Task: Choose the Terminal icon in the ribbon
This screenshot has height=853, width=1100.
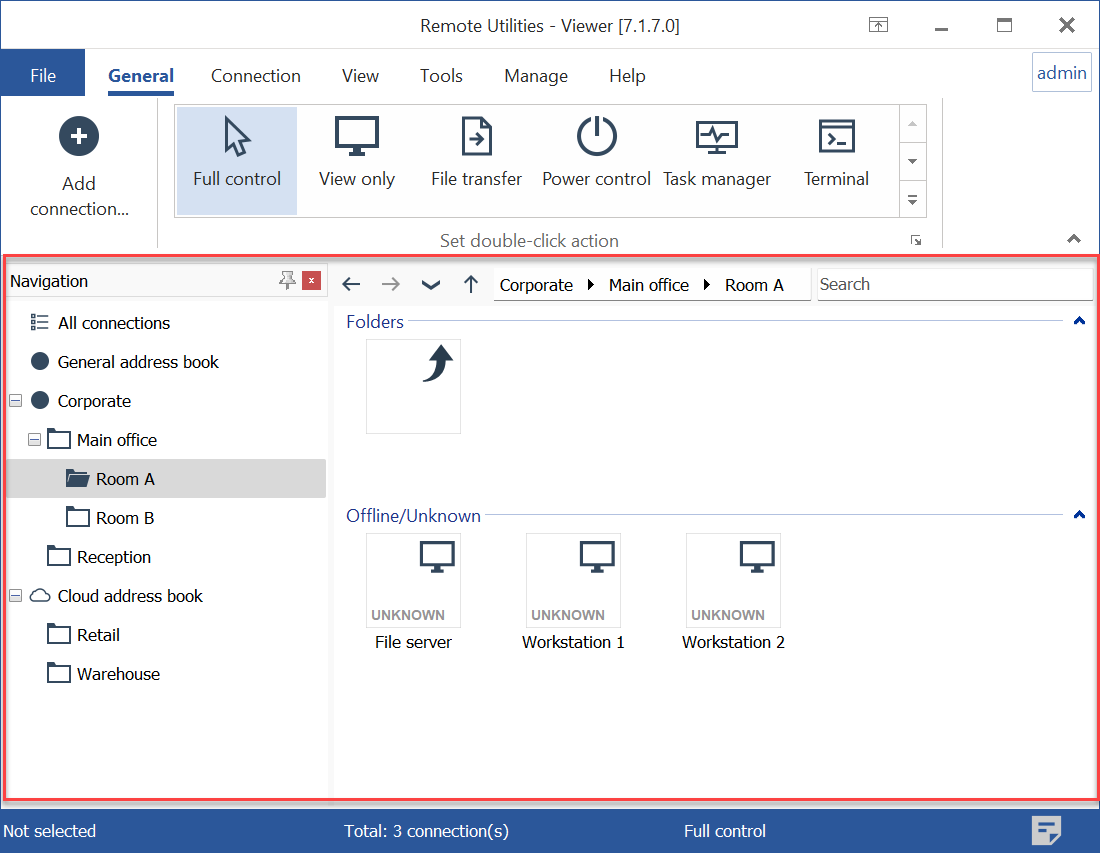Action: (x=836, y=137)
